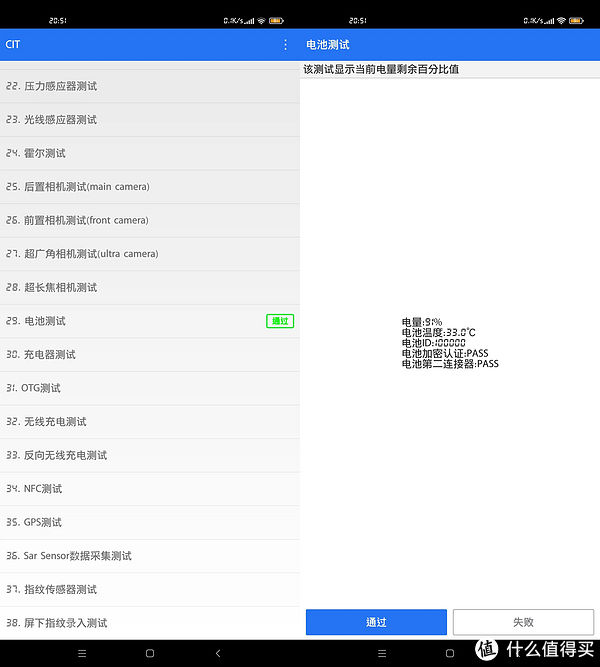Tap the left screen's home navigation icon
Screen dimensions: 600x667
coord(150,653)
